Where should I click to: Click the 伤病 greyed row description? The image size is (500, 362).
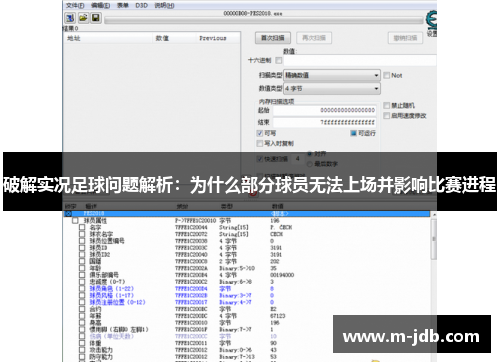pyautogui.click(x=112, y=336)
